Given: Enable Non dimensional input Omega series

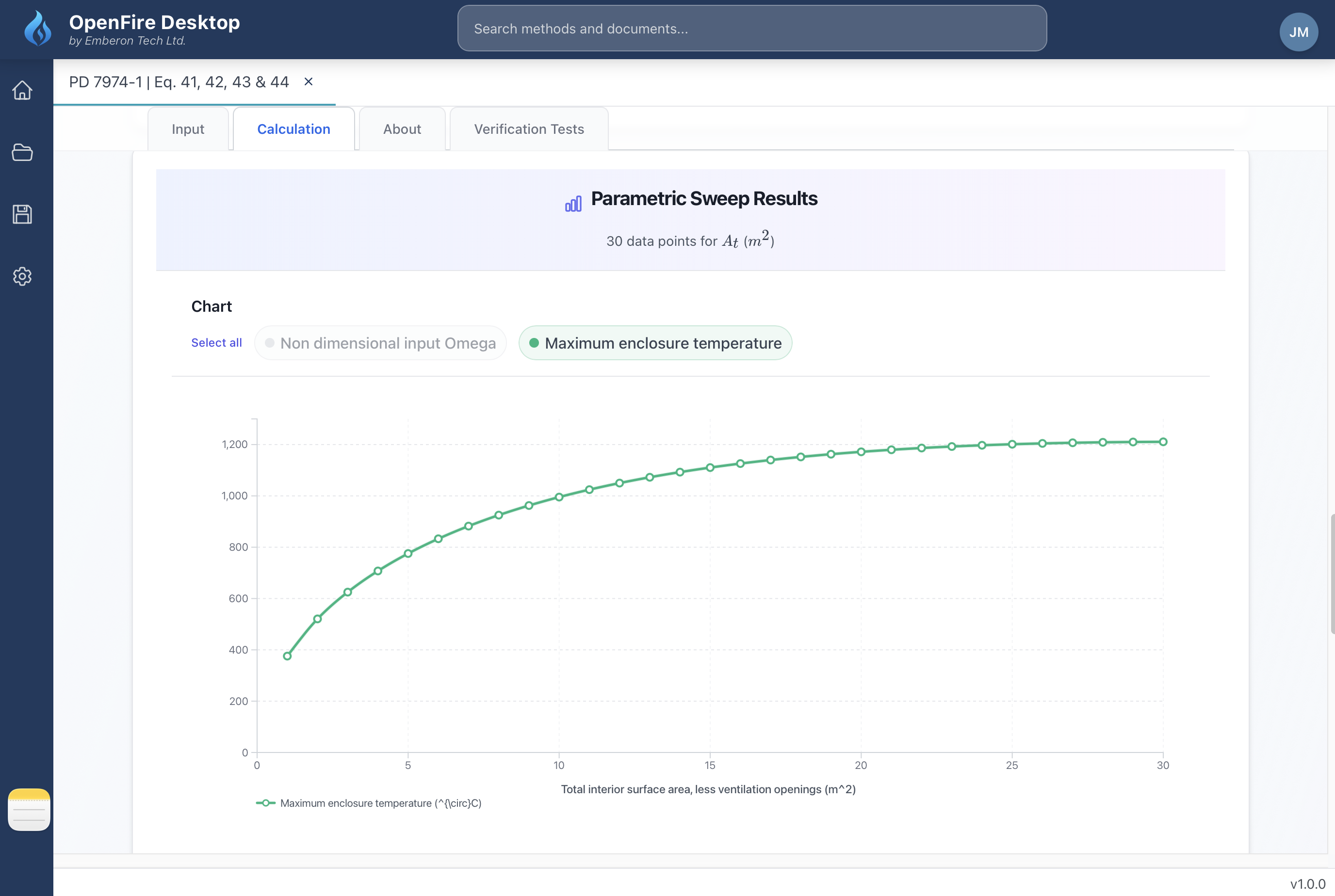Looking at the screenshot, I should tap(381, 343).
